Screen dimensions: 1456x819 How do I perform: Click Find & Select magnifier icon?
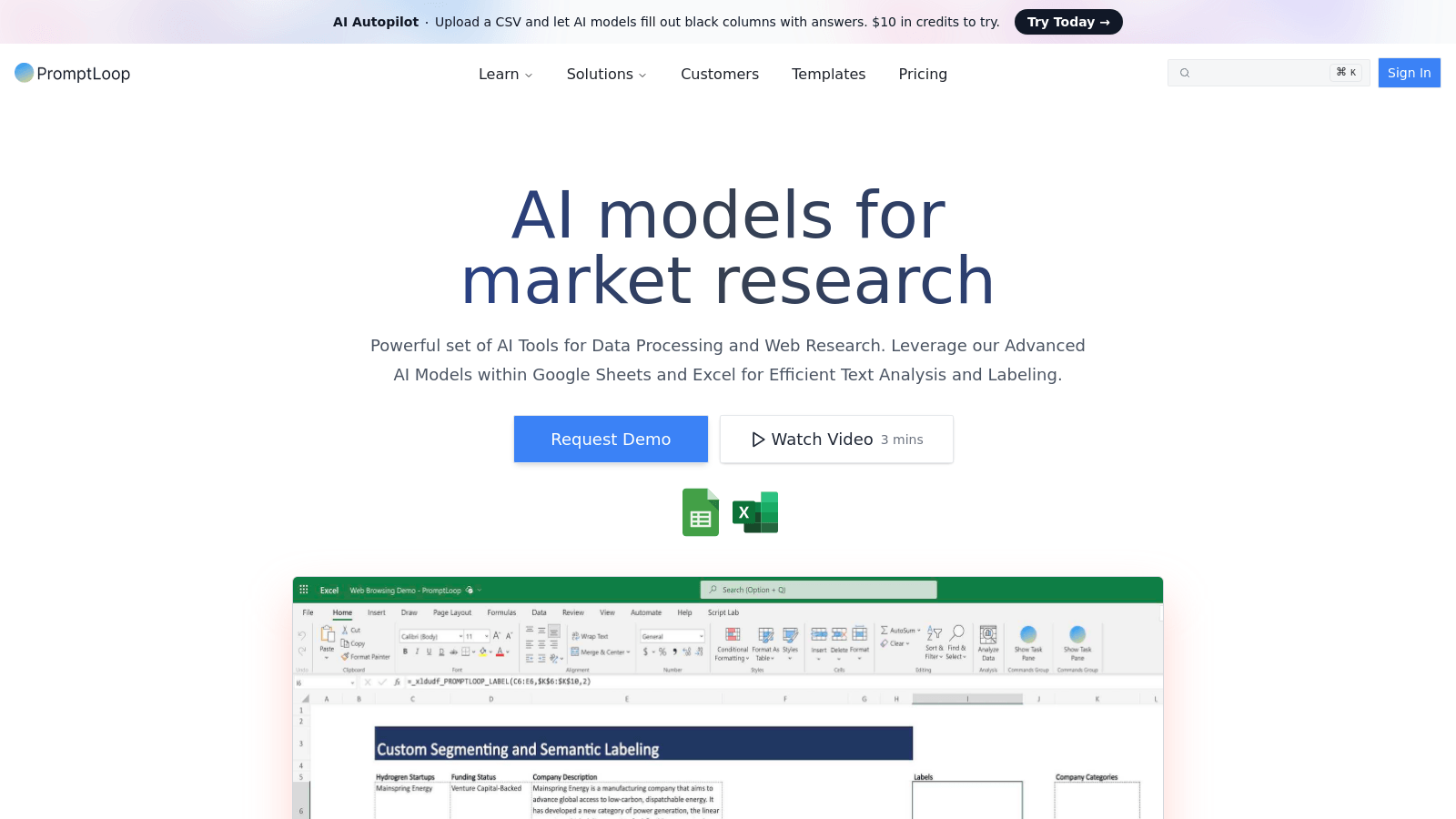(x=957, y=632)
